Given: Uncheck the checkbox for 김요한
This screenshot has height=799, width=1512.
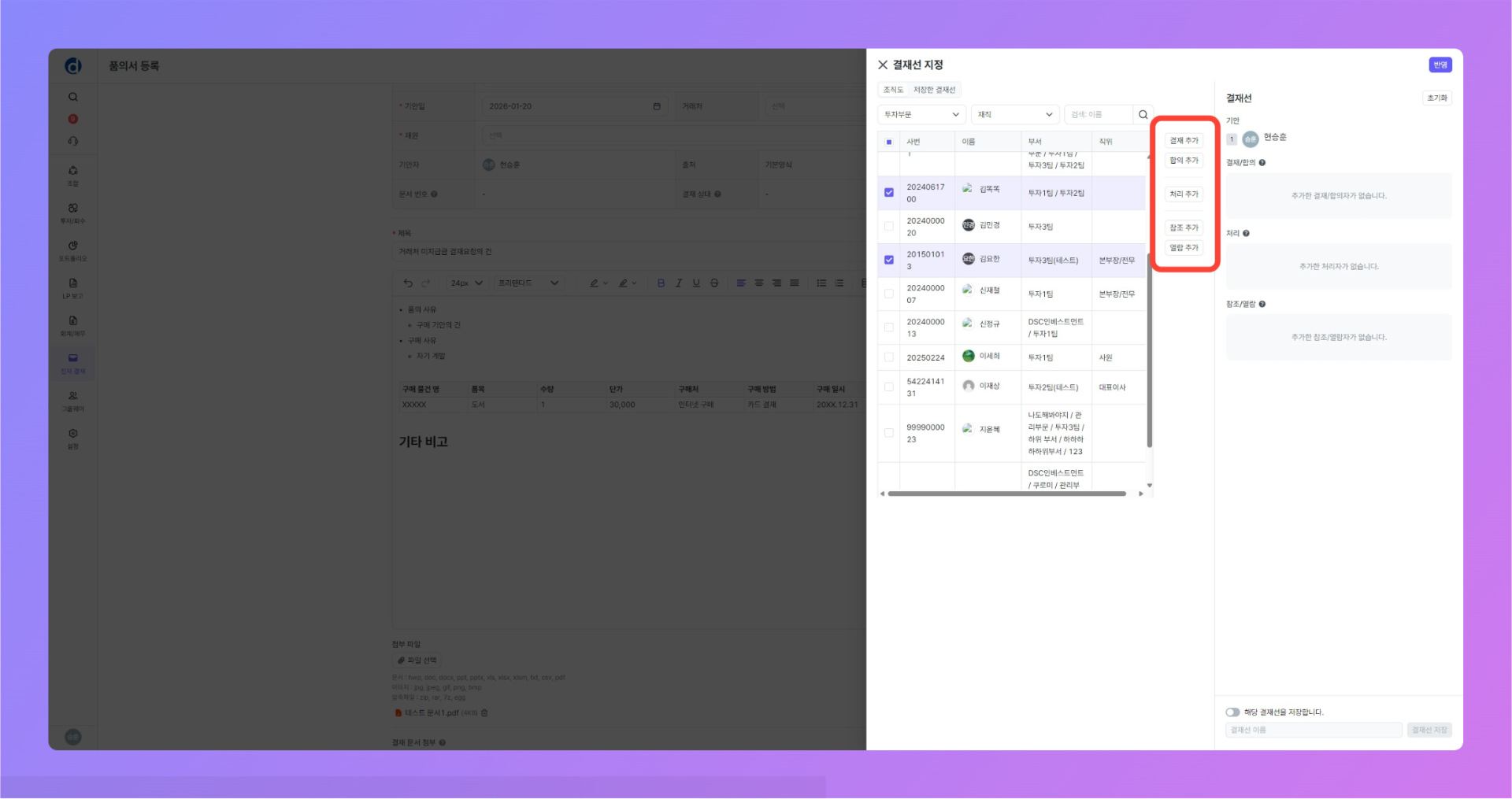Looking at the screenshot, I should (889, 260).
